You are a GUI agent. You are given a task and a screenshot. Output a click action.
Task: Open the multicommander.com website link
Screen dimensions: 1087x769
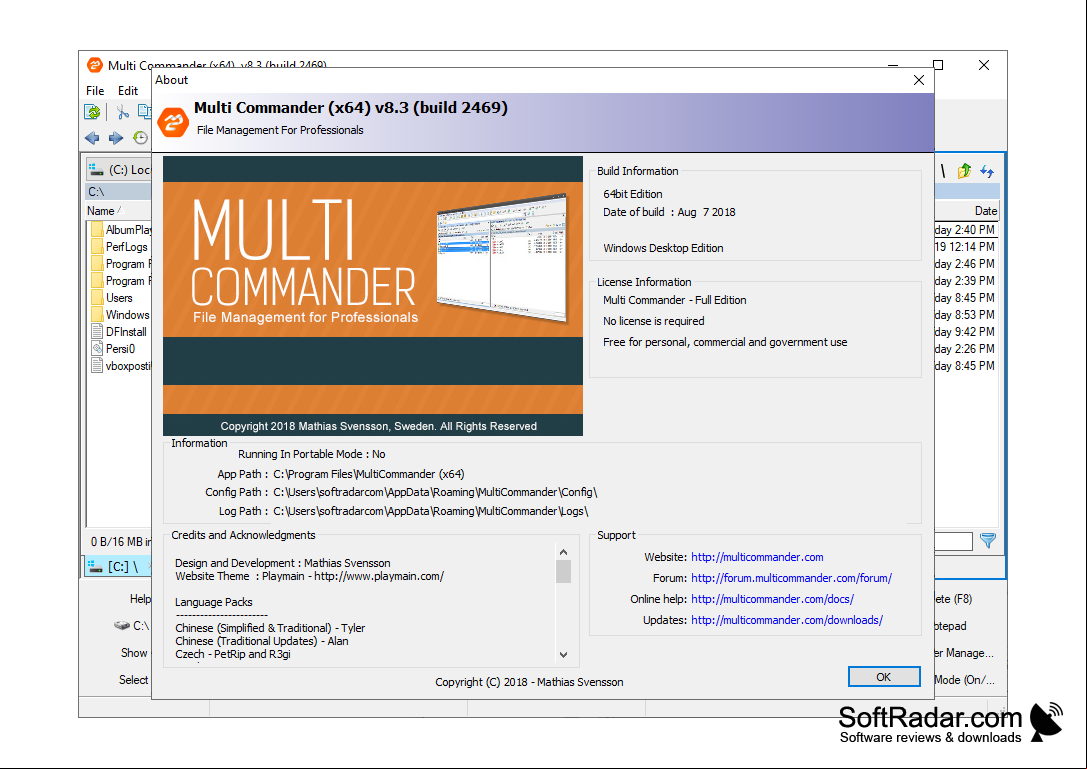[x=757, y=558]
